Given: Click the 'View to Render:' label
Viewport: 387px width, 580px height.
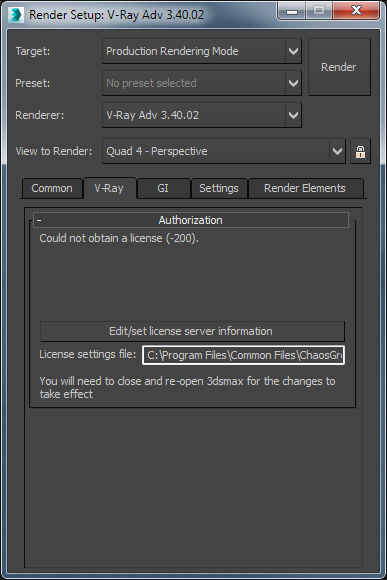Looking at the screenshot, I should pos(54,151).
